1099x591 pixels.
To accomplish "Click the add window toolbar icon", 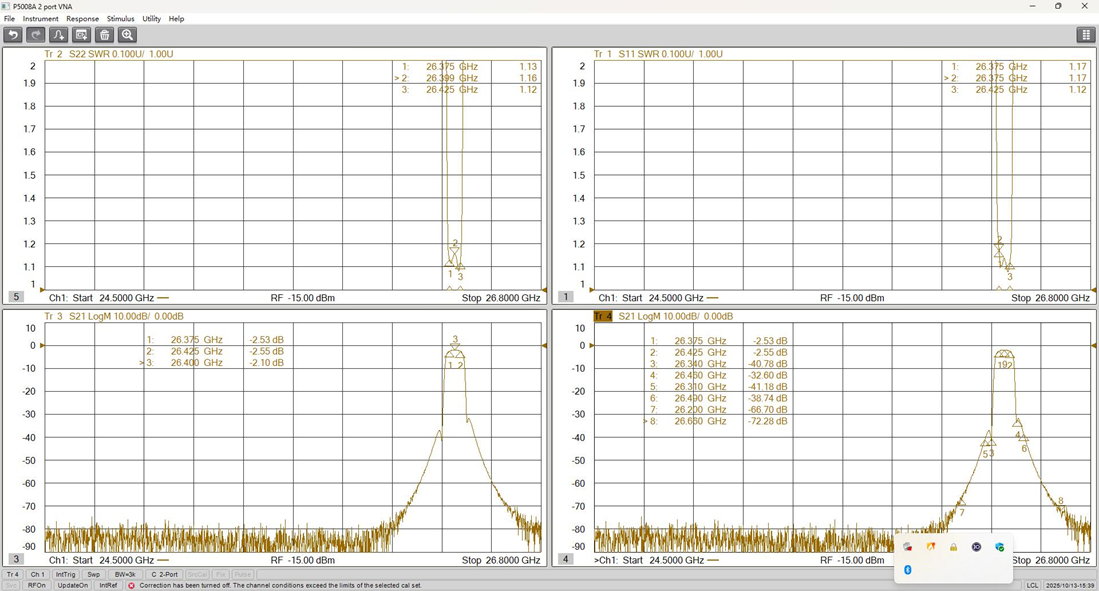I will [82, 35].
